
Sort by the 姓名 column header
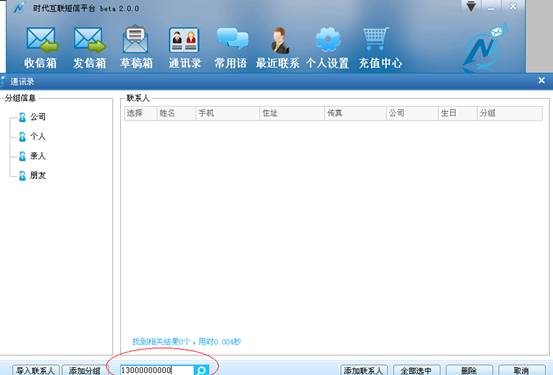pos(176,113)
